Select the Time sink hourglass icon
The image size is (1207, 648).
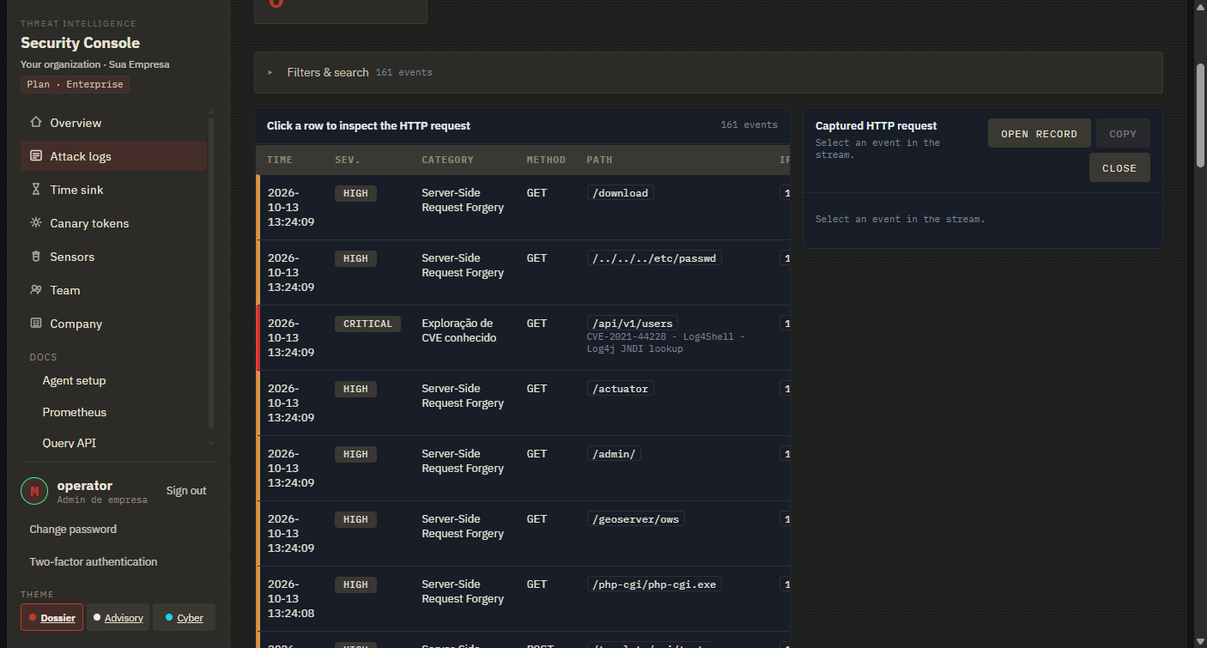(36, 190)
